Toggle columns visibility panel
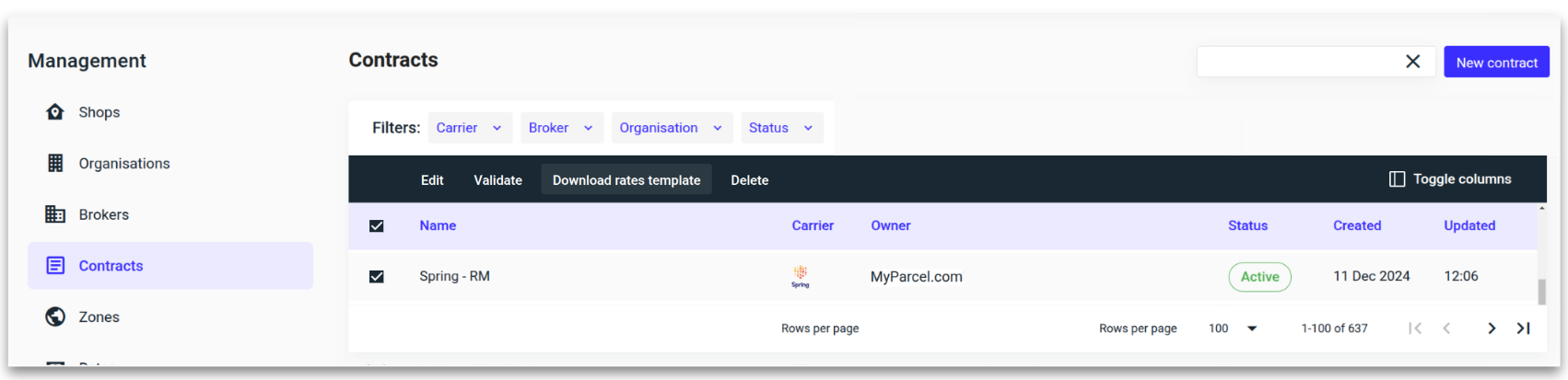This screenshot has width=1568, height=380. pyautogui.click(x=1450, y=179)
